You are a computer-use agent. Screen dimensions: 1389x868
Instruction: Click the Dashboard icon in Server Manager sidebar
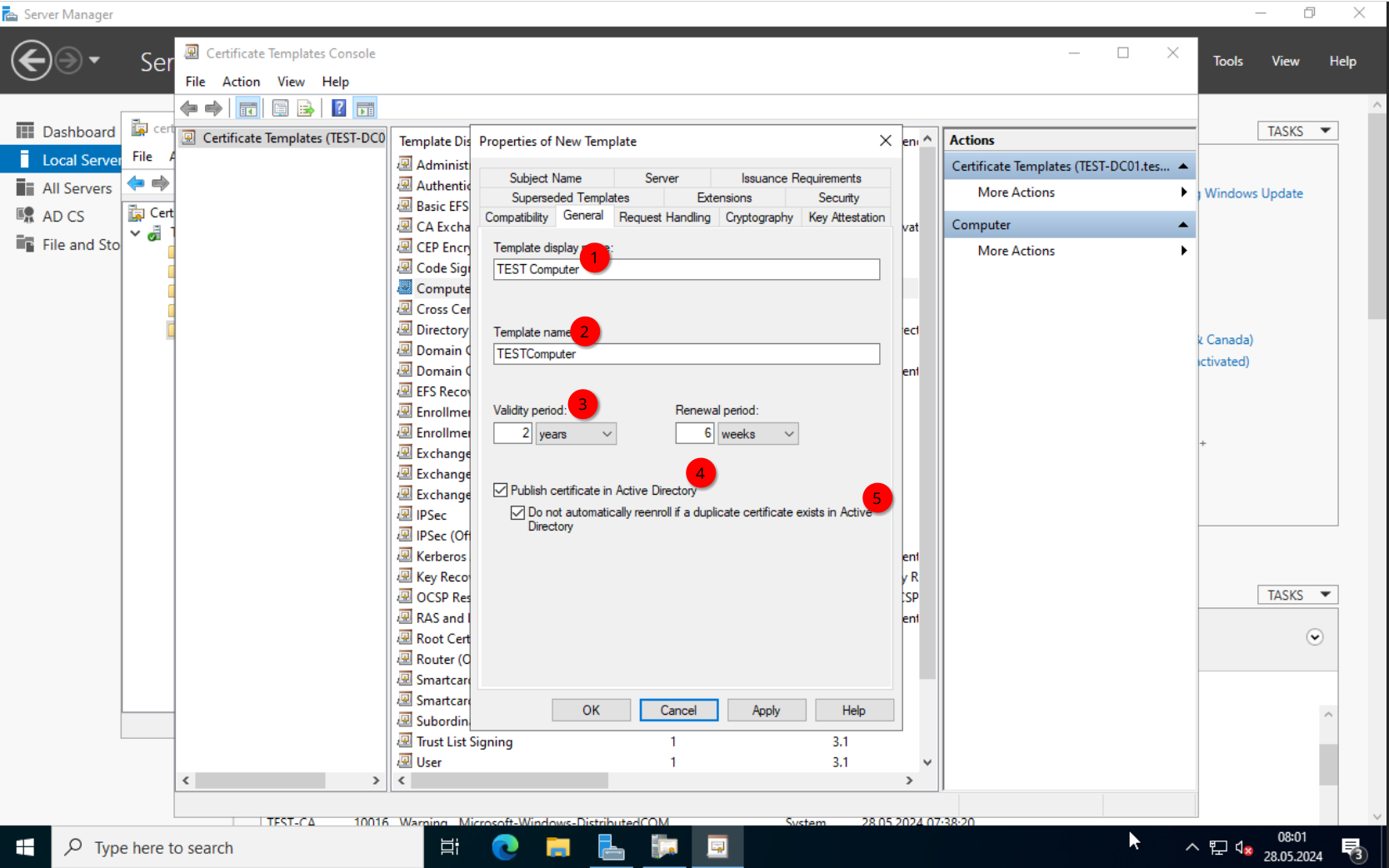[x=25, y=131]
